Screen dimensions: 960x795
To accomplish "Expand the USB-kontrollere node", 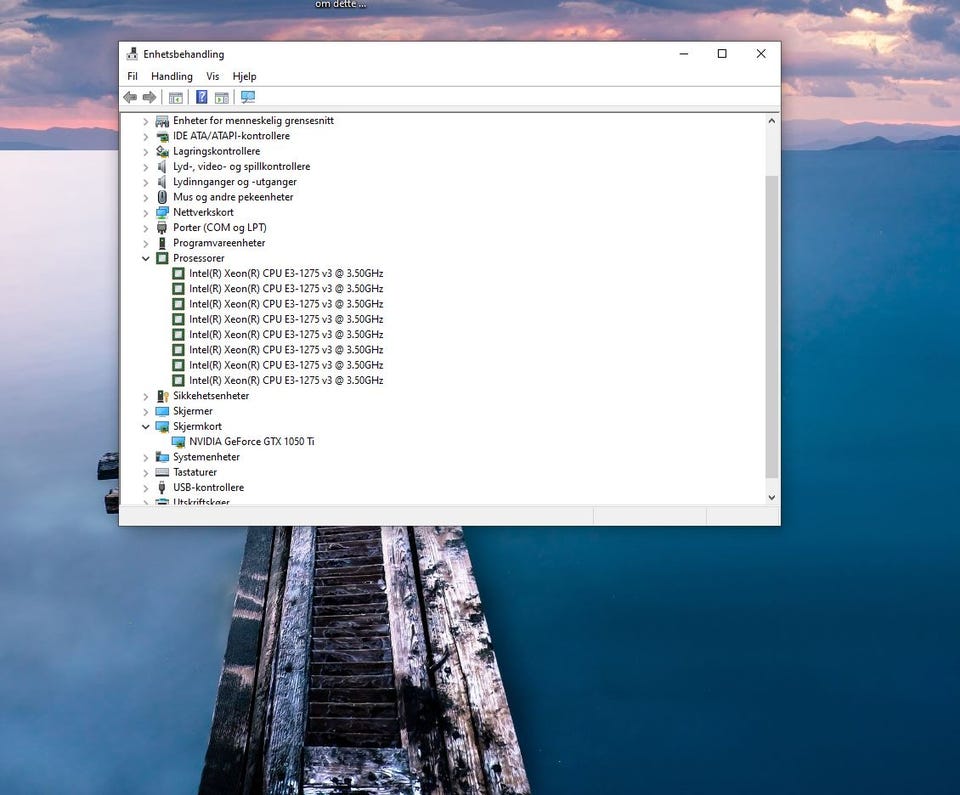I will (146, 488).
